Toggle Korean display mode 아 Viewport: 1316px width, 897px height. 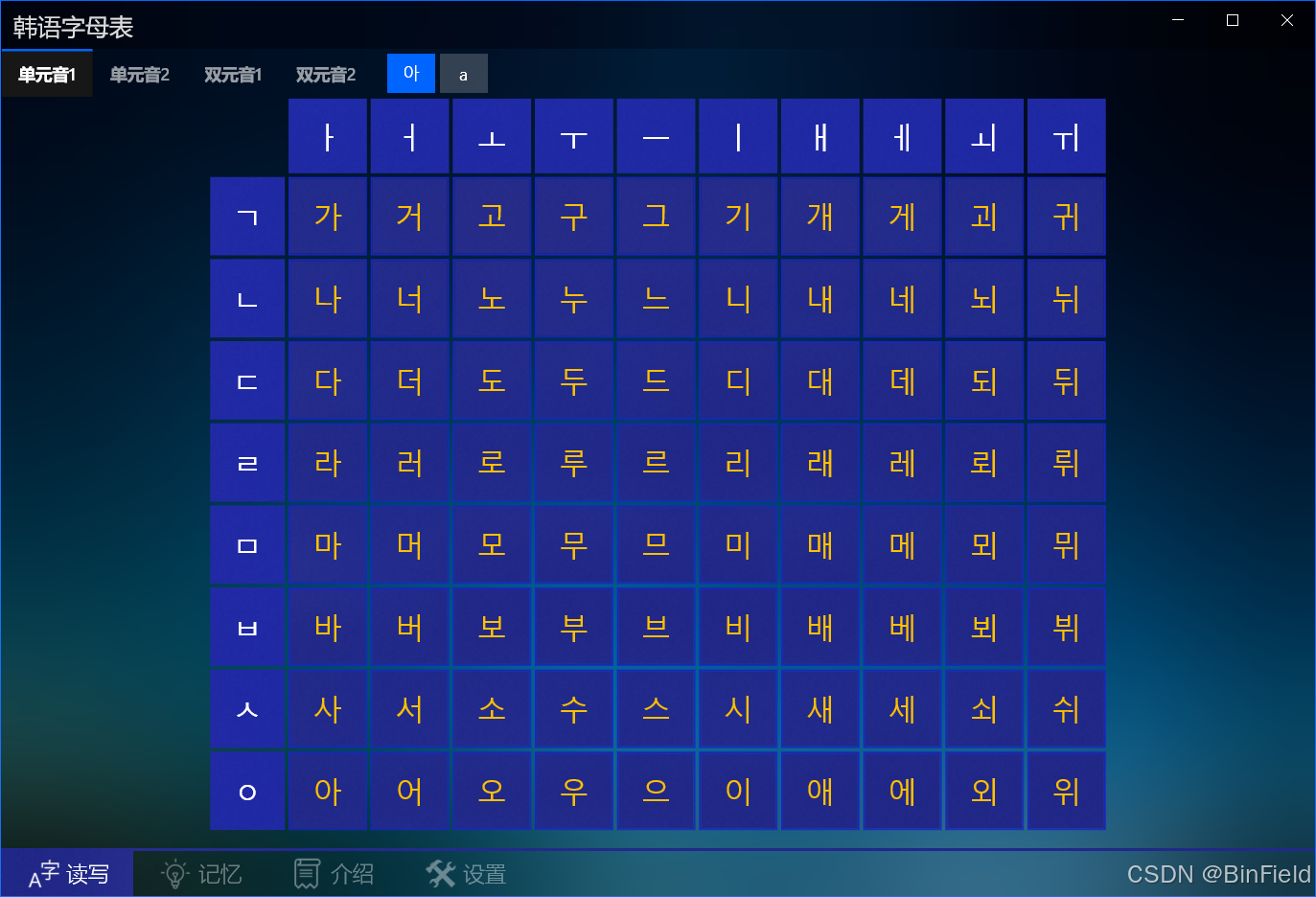411,73
